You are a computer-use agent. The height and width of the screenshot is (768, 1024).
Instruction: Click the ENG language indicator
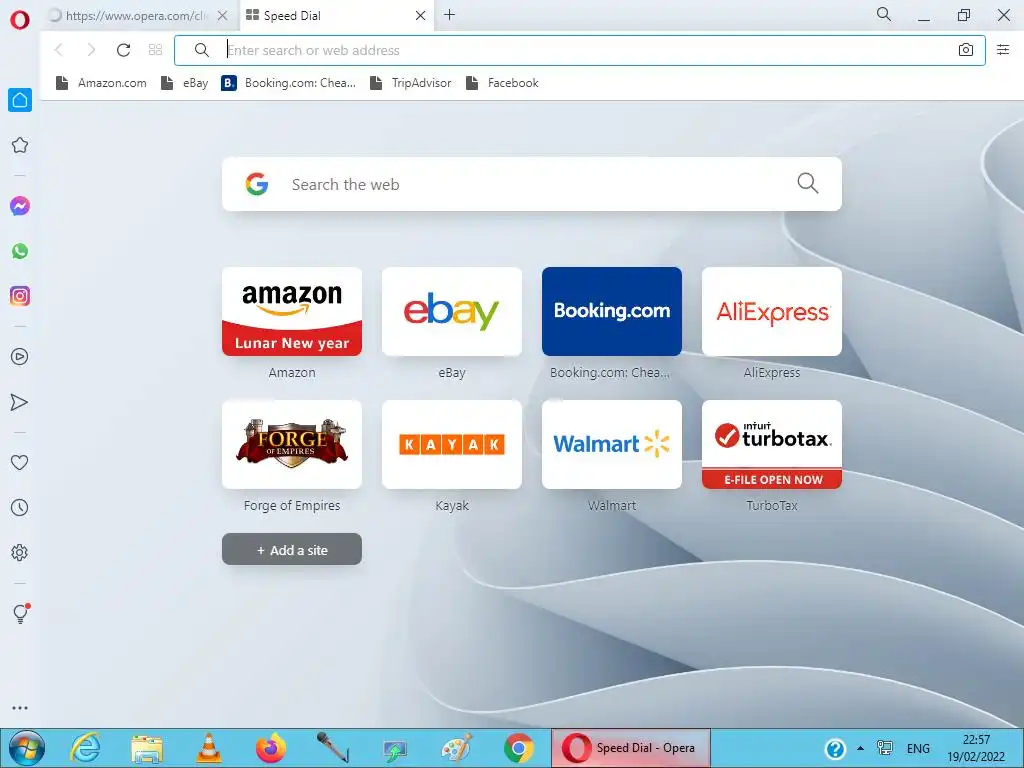(x=918, y=749)
